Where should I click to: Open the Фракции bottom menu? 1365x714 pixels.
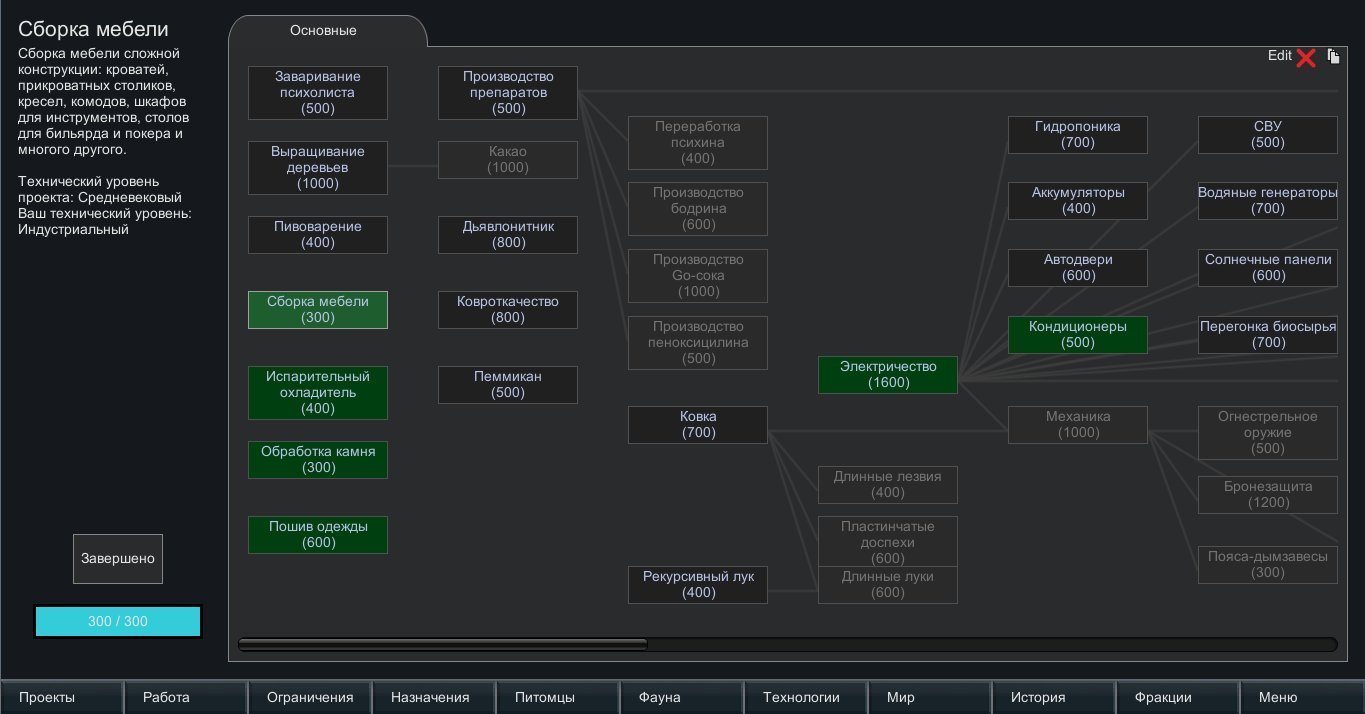tap(1177, 697)
